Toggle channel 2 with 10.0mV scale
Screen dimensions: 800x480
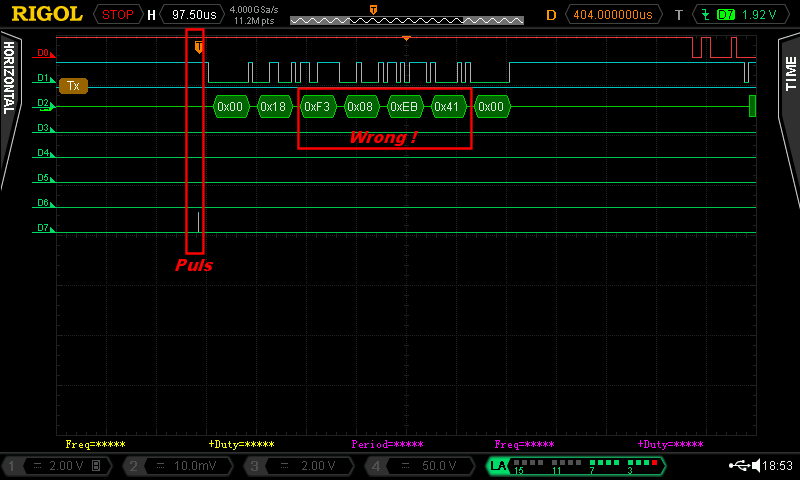178,466
